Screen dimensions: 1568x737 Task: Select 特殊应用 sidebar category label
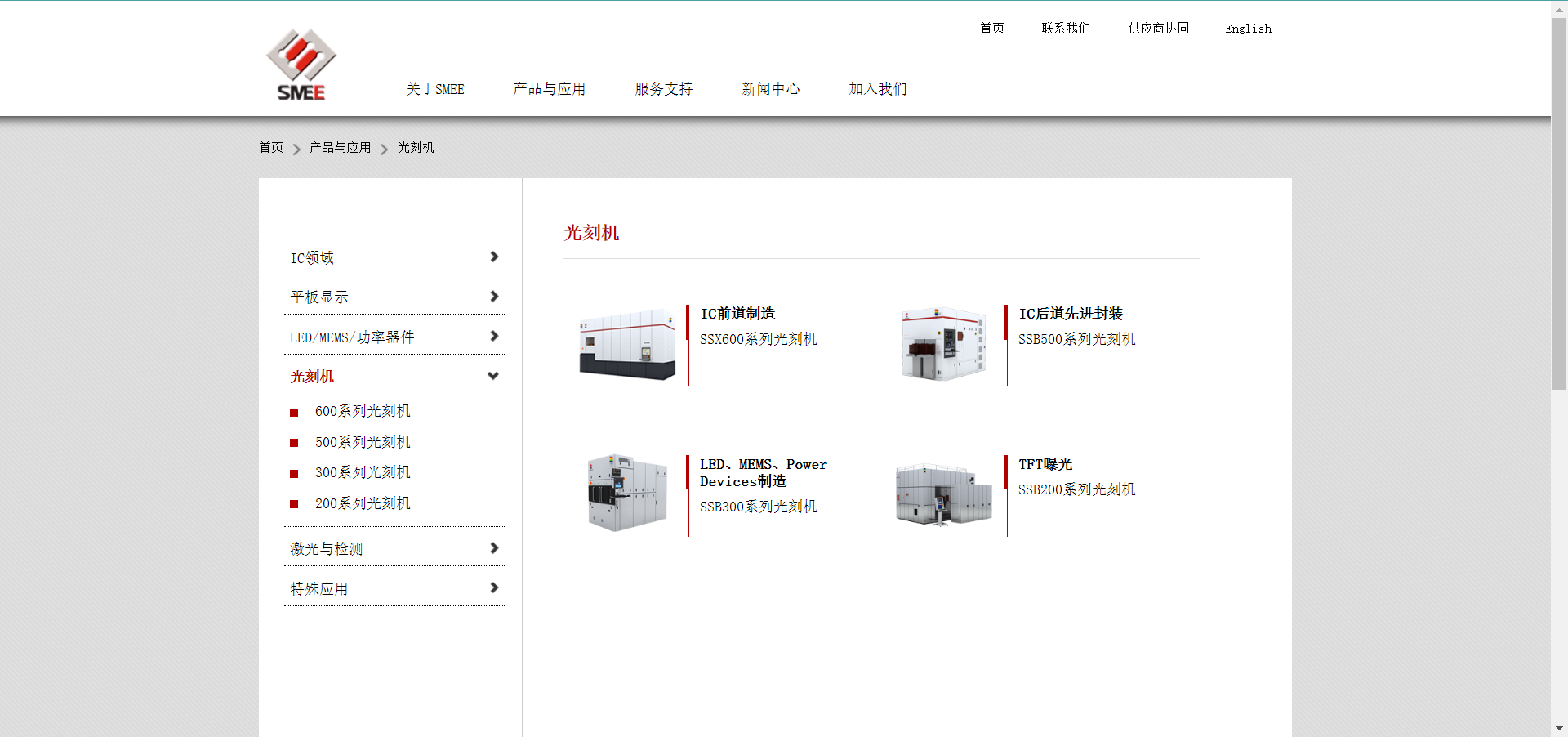click(x=319, y=589)
